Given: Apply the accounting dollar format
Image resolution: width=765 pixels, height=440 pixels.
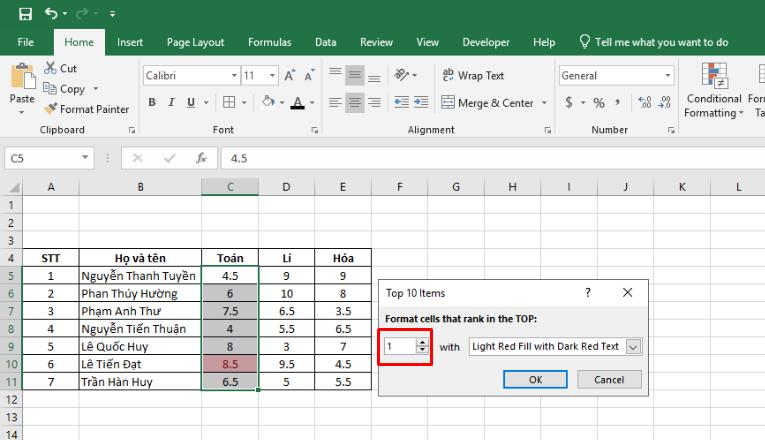Looking at the screenshot, I should (569, 102).
